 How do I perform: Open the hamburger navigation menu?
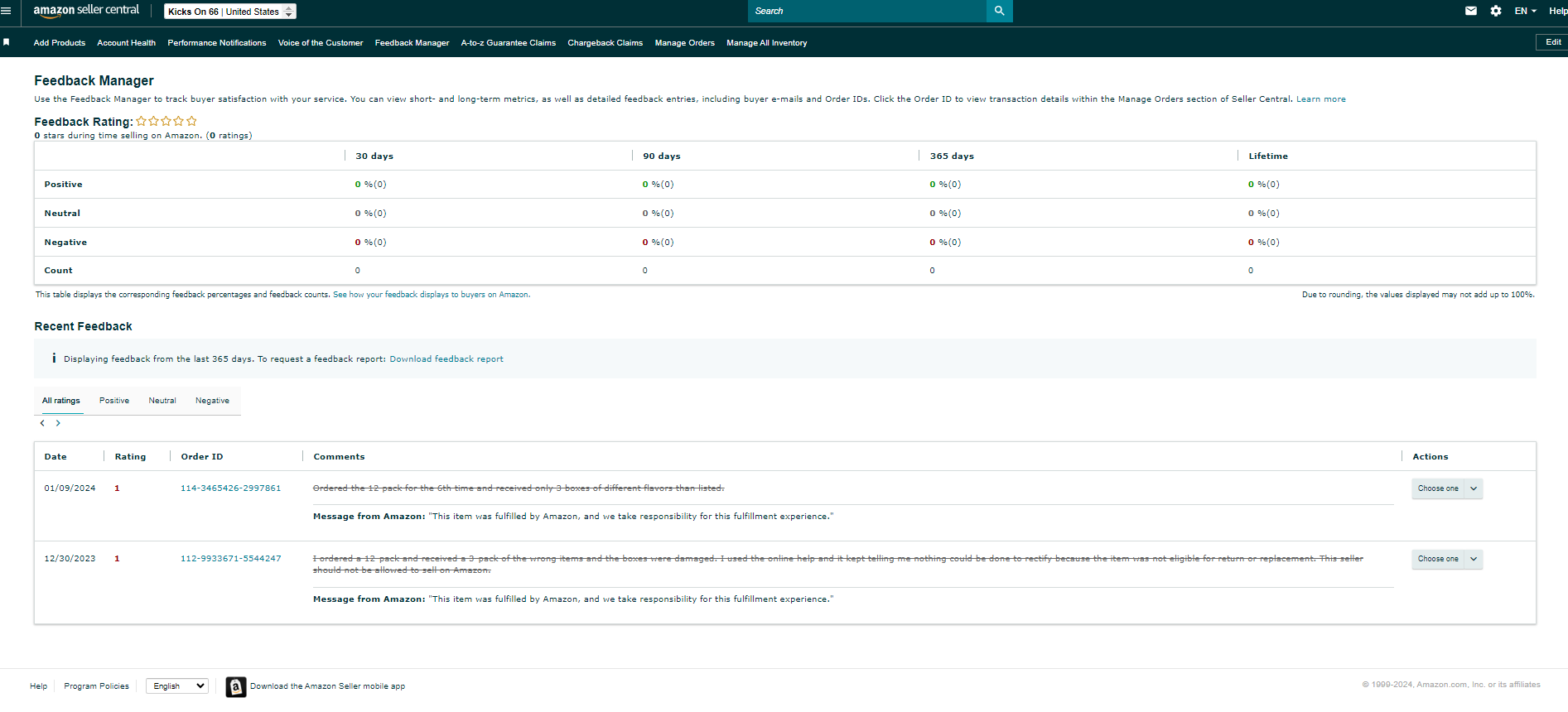click(6, 11)
